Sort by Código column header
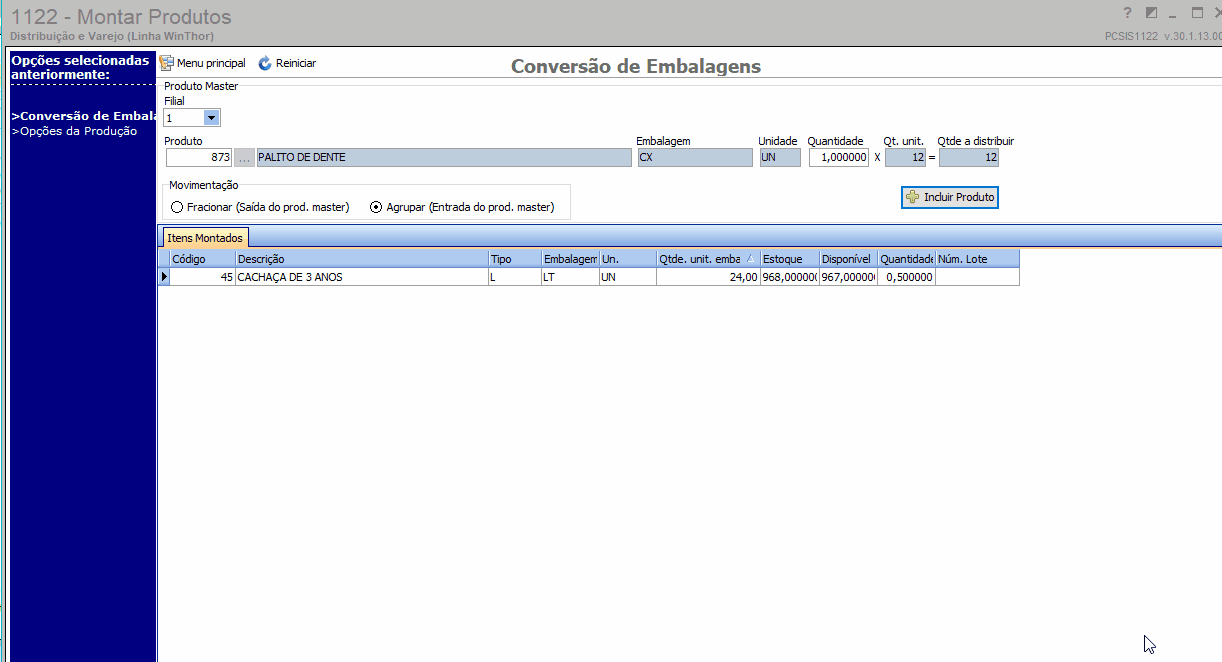 click(x=202, y=259)
